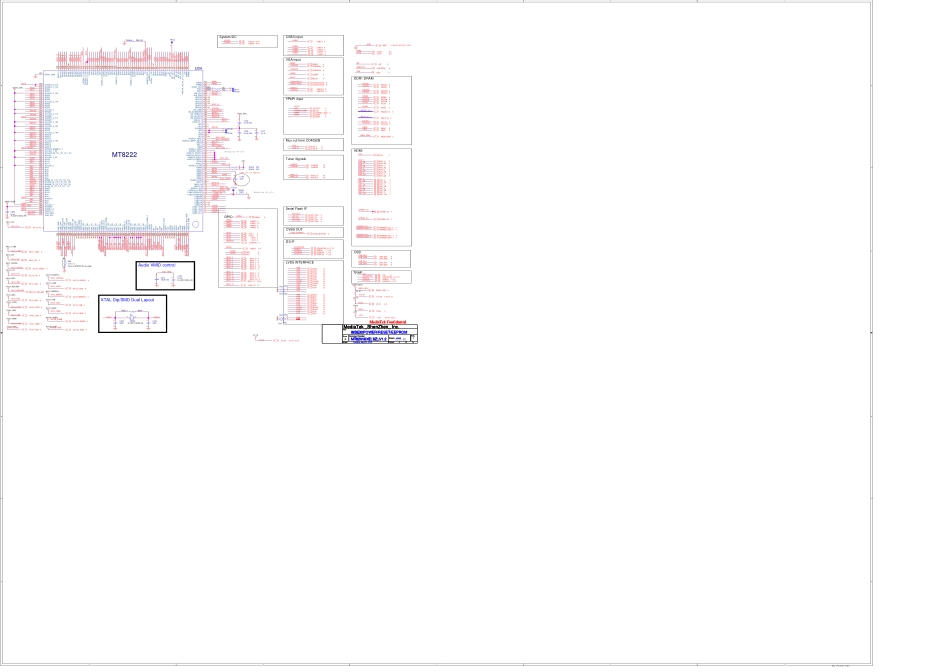
Task: Click the GPIO signal list block
Action: point(248,250)
